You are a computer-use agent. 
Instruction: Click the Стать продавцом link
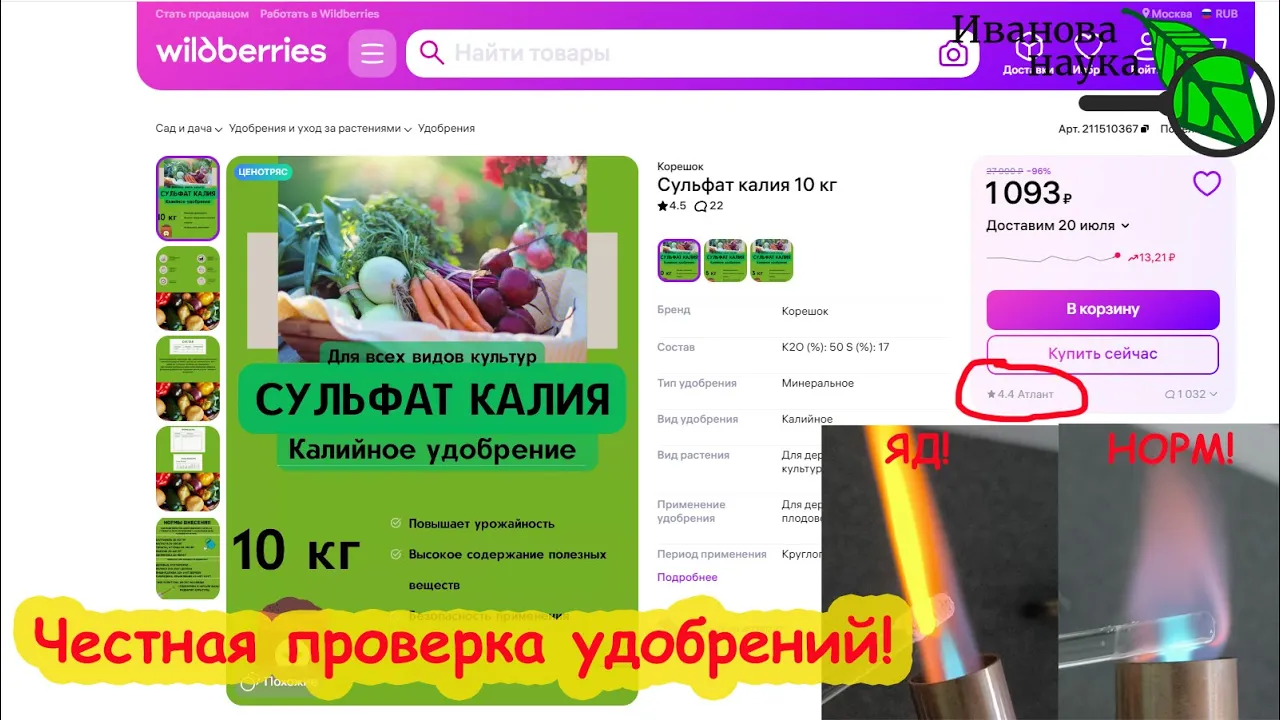(202, 14)
